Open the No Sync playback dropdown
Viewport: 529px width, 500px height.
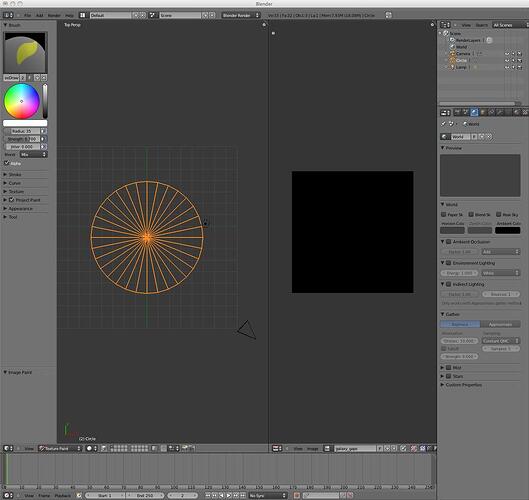[x=268, y=495]
